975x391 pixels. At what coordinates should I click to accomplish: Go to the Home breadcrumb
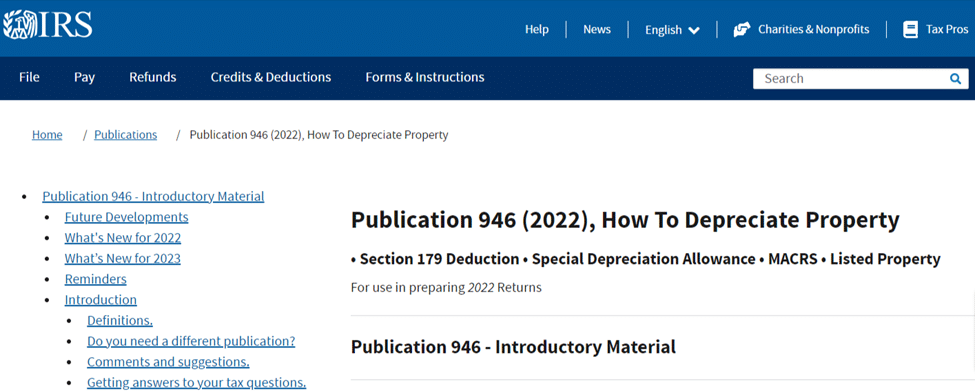[x=47, y=134]
